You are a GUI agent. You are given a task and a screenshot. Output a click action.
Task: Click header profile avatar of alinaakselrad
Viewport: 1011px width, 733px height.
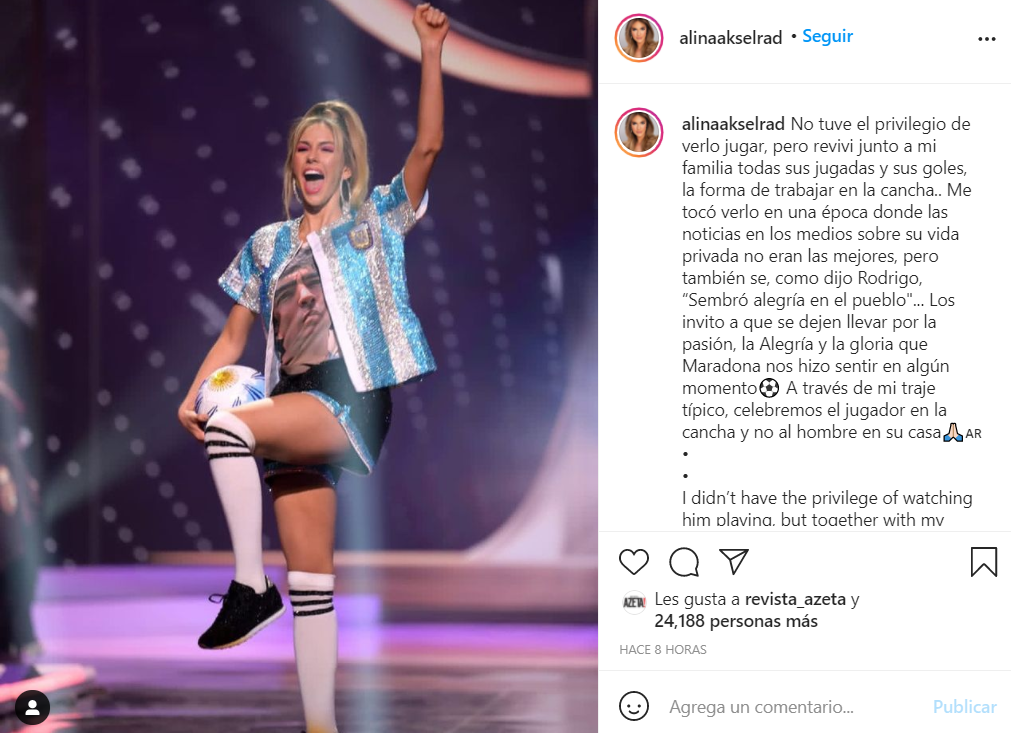(x=639, y=38)
